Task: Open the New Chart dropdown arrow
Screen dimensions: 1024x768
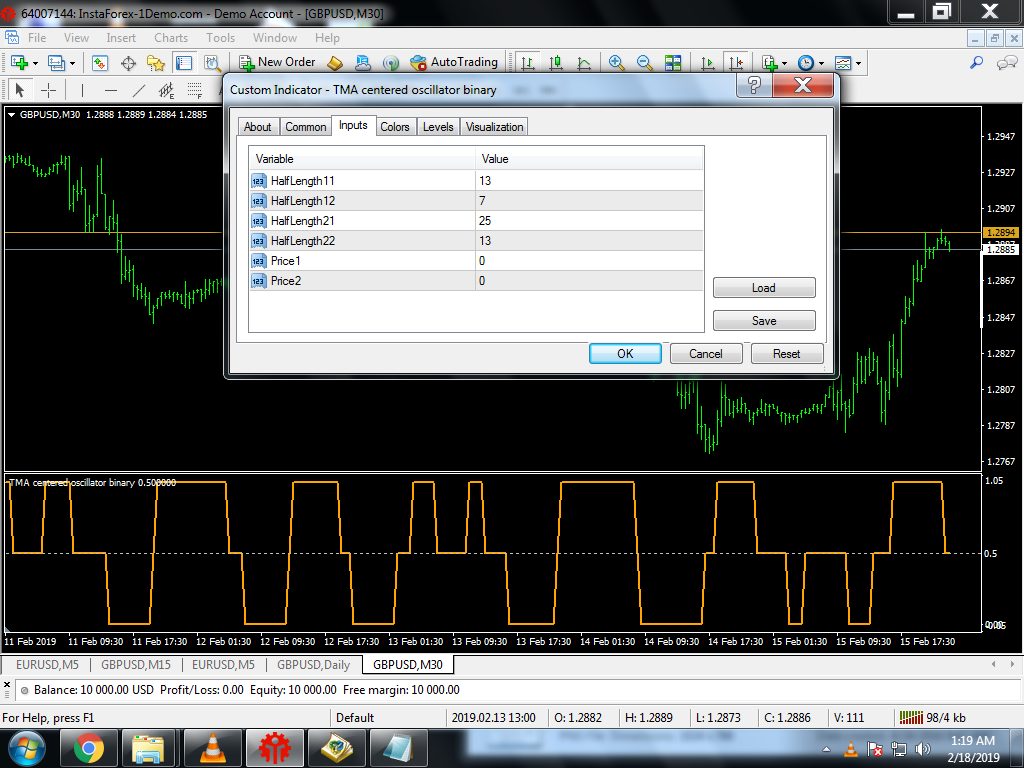Action: click(x=35, y=63)
